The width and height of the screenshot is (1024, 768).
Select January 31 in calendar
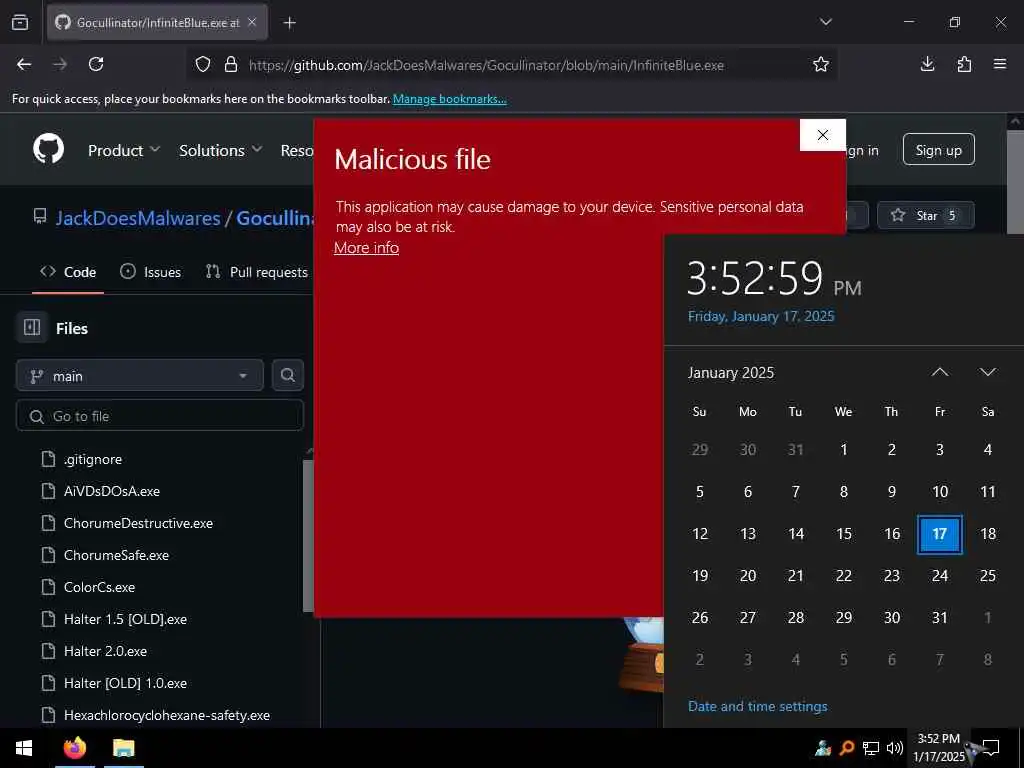(940, 617)
